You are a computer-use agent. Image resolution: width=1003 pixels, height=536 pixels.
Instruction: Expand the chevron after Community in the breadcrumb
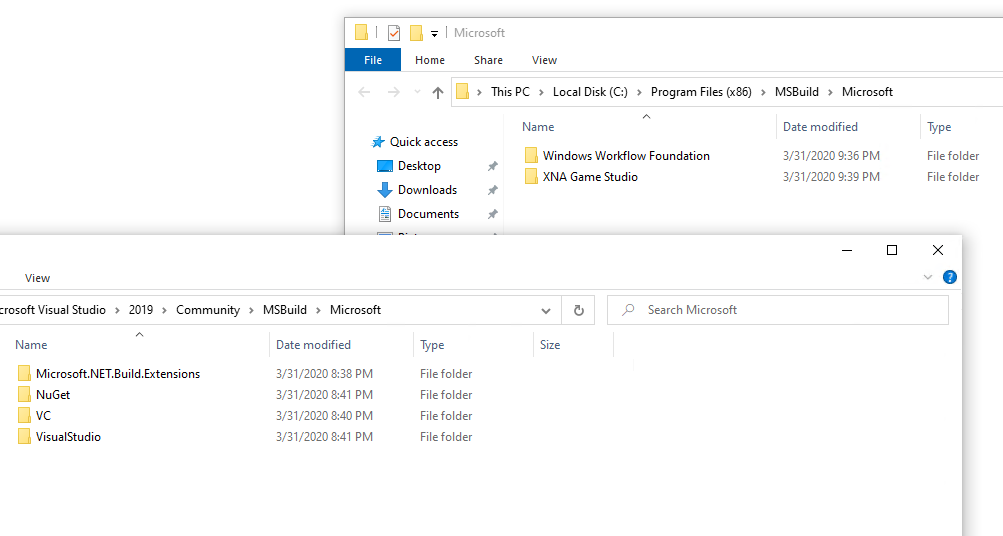click(251, 311)
